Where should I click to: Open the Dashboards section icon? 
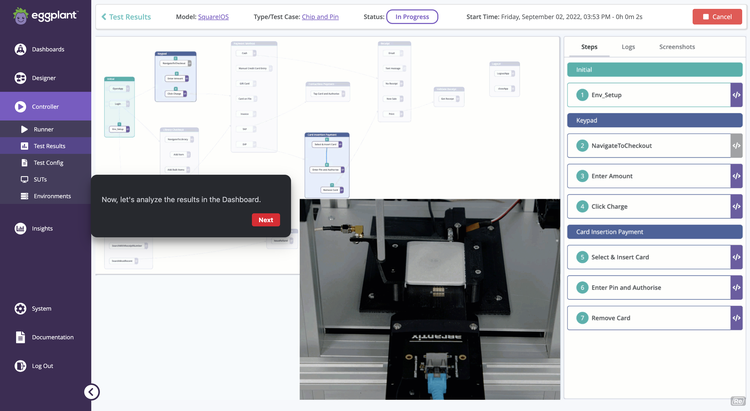pyautogui.click(x=21, y=49)
